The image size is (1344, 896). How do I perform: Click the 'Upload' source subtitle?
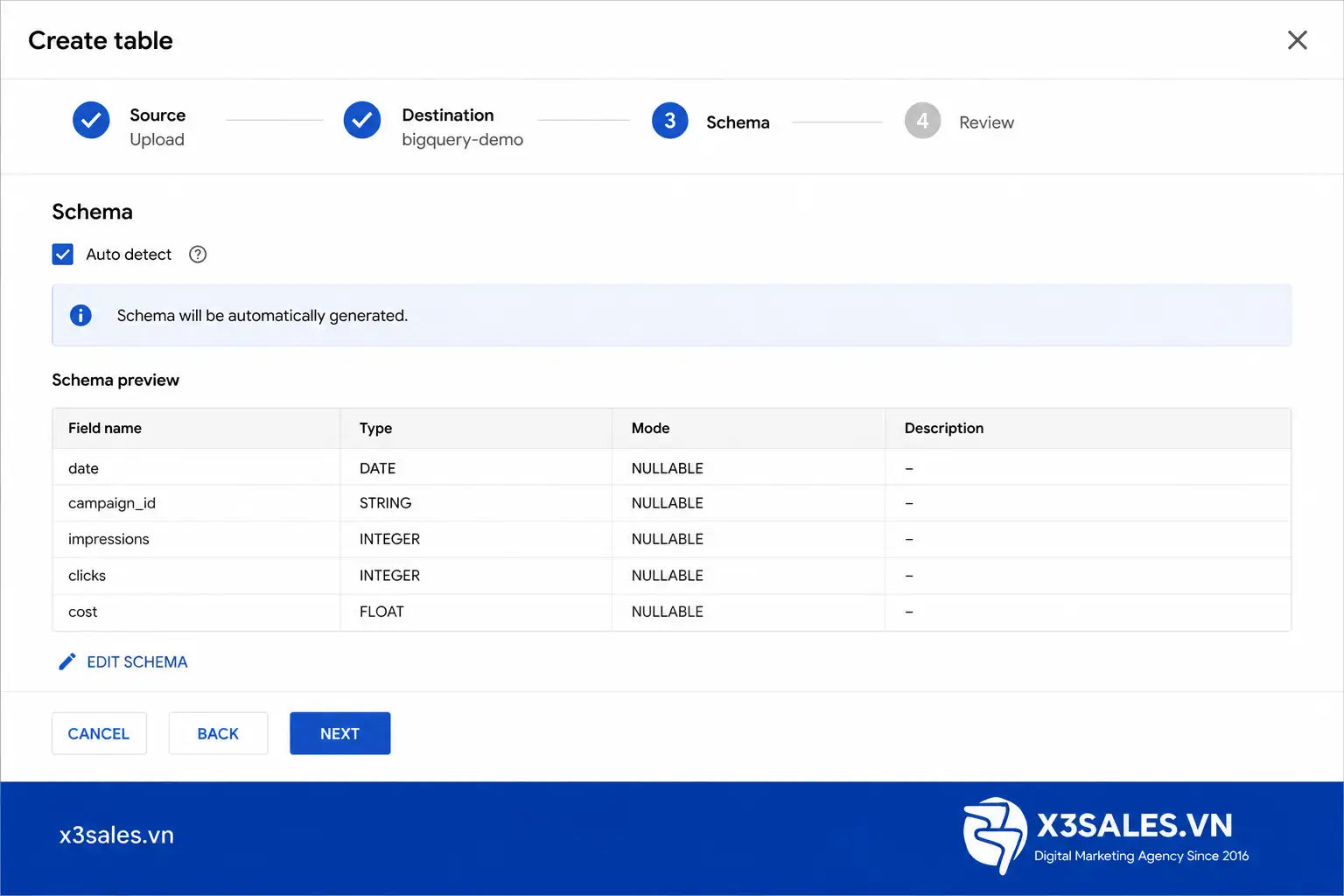[157, 140]
